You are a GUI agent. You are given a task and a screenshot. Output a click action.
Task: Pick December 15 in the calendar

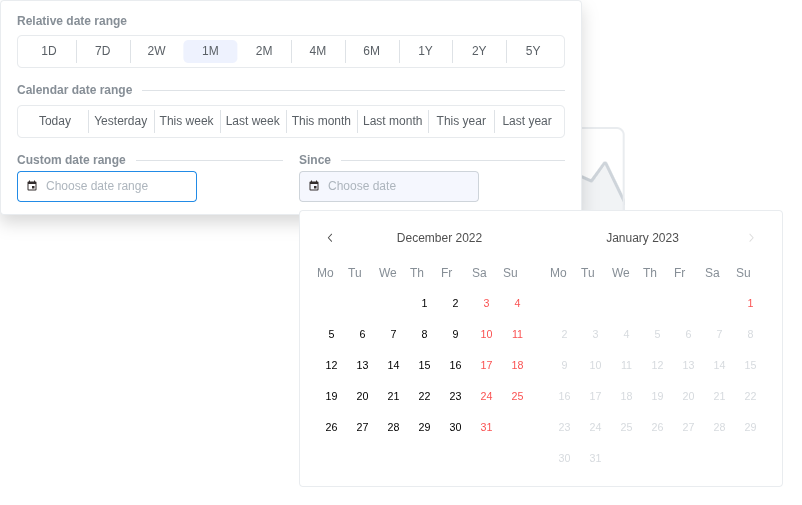coord(424,365)
